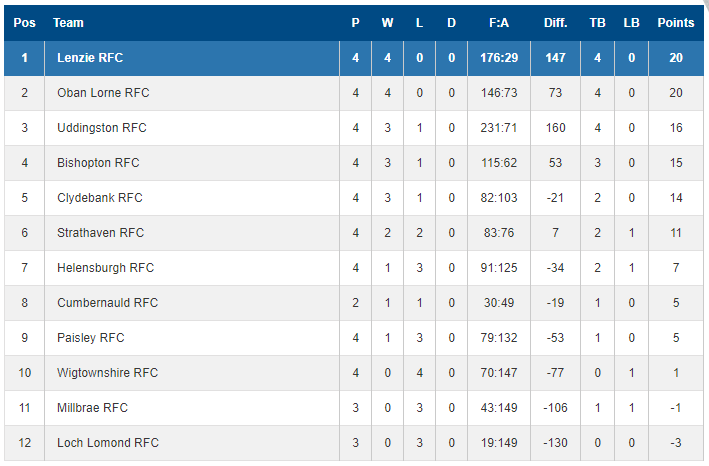
Task: Click the LB column header
Action: (631, 23)
